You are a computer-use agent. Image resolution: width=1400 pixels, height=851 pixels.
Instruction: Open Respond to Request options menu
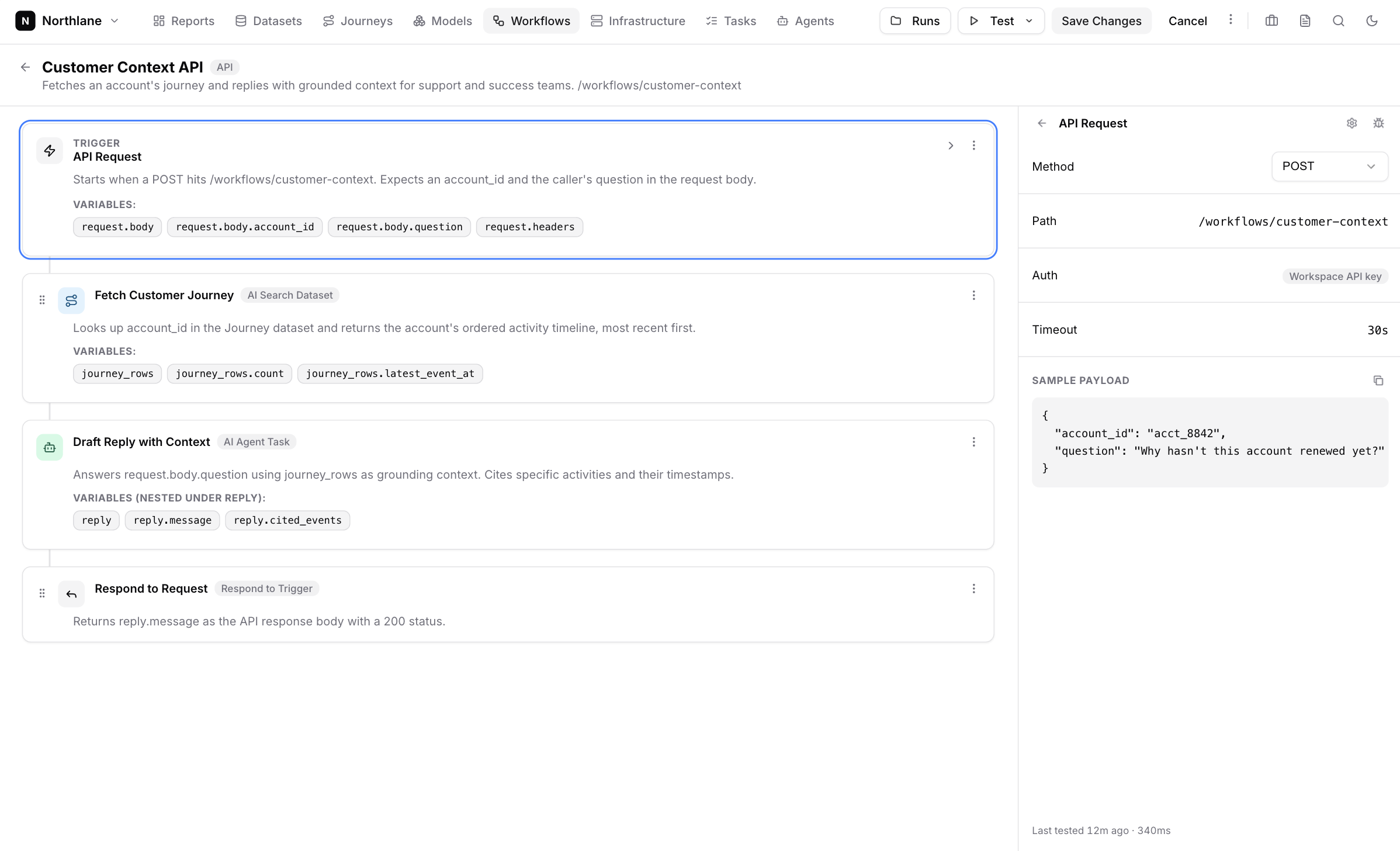[x=973, y=589]
